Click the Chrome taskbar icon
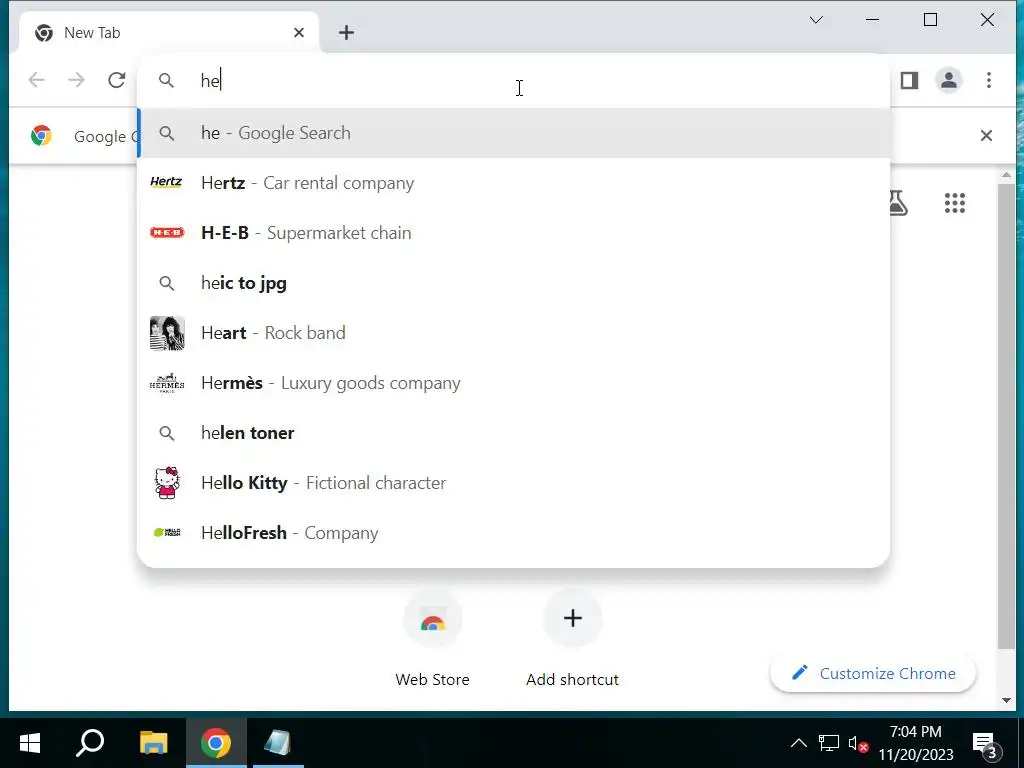The image size is (1024, 768). (216, 743)
